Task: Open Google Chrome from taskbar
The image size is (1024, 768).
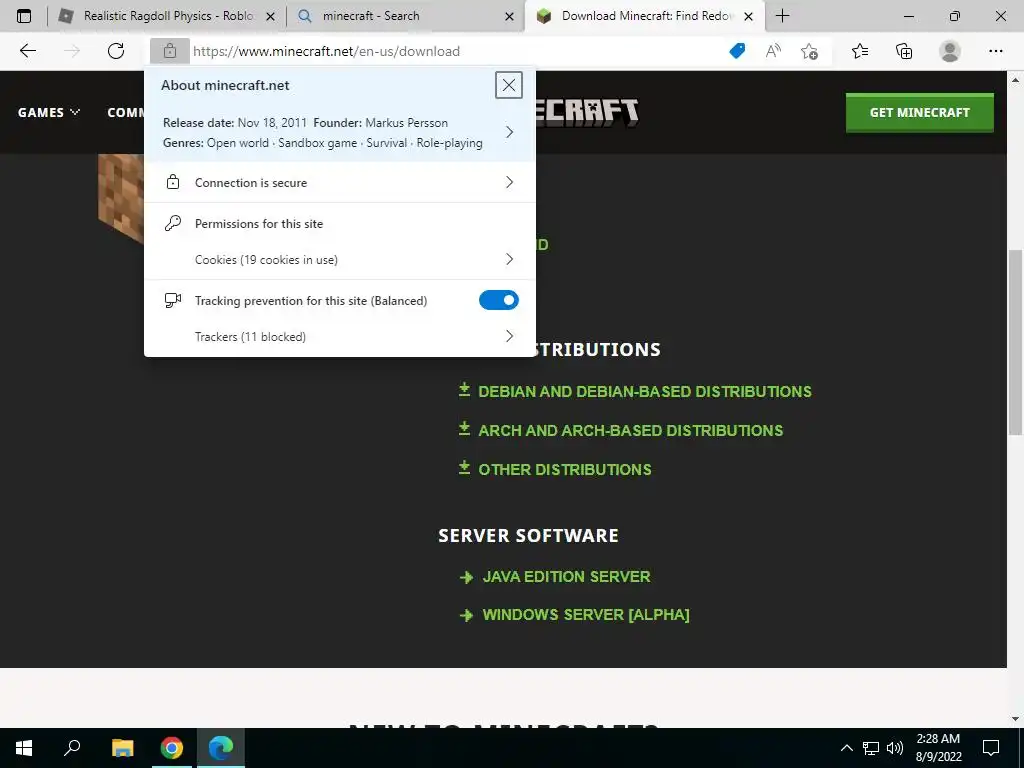Action: coord(172,748)
